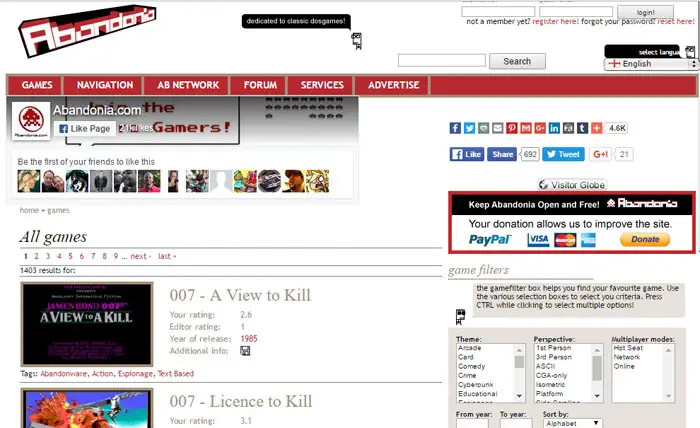Viewport: 700px width, 428px height.
Task: Click the Search button
Action: pyautogui.click(x=517, y=61)
